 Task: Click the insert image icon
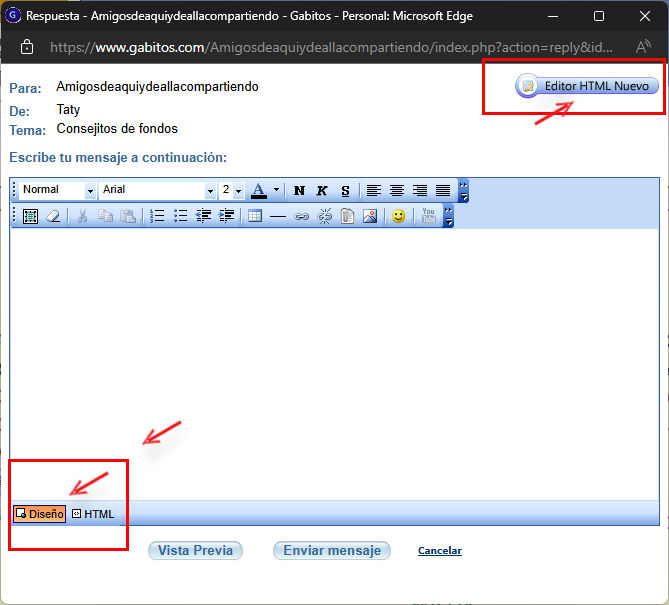pyautogui.click(x=370, y=216)
